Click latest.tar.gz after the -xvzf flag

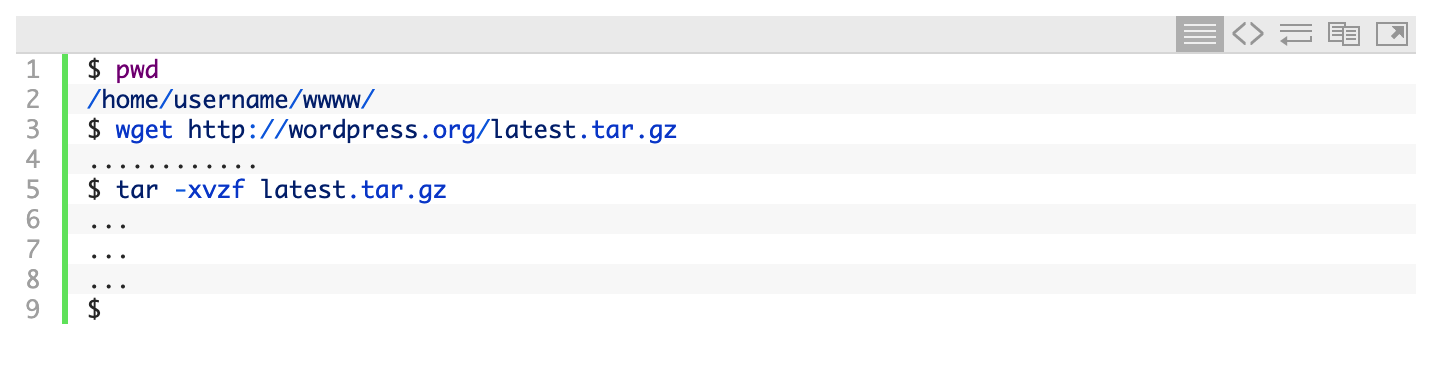click(x=353, y=189)
